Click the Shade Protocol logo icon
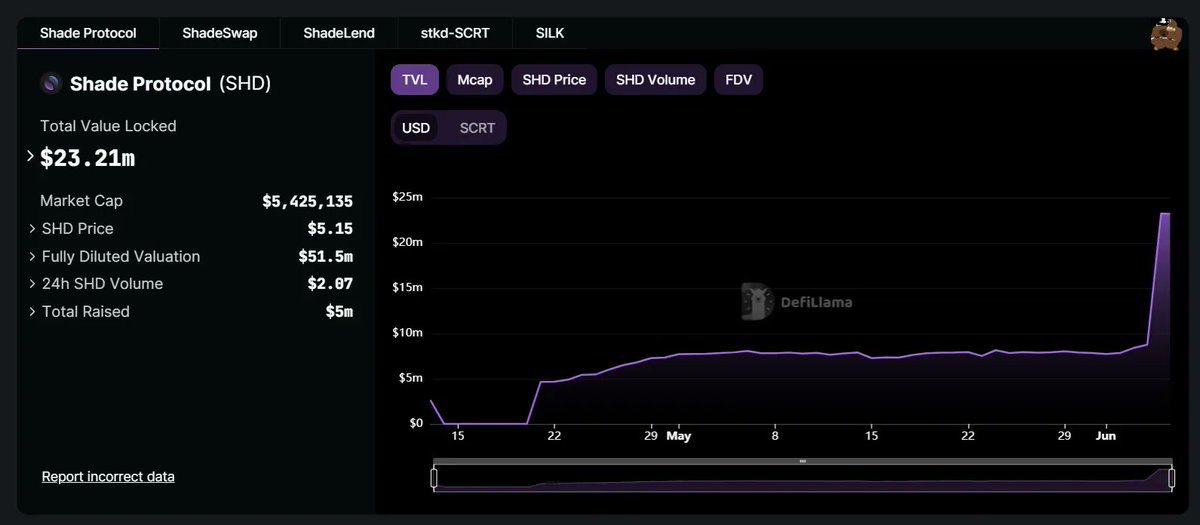 tap(51, 84)
